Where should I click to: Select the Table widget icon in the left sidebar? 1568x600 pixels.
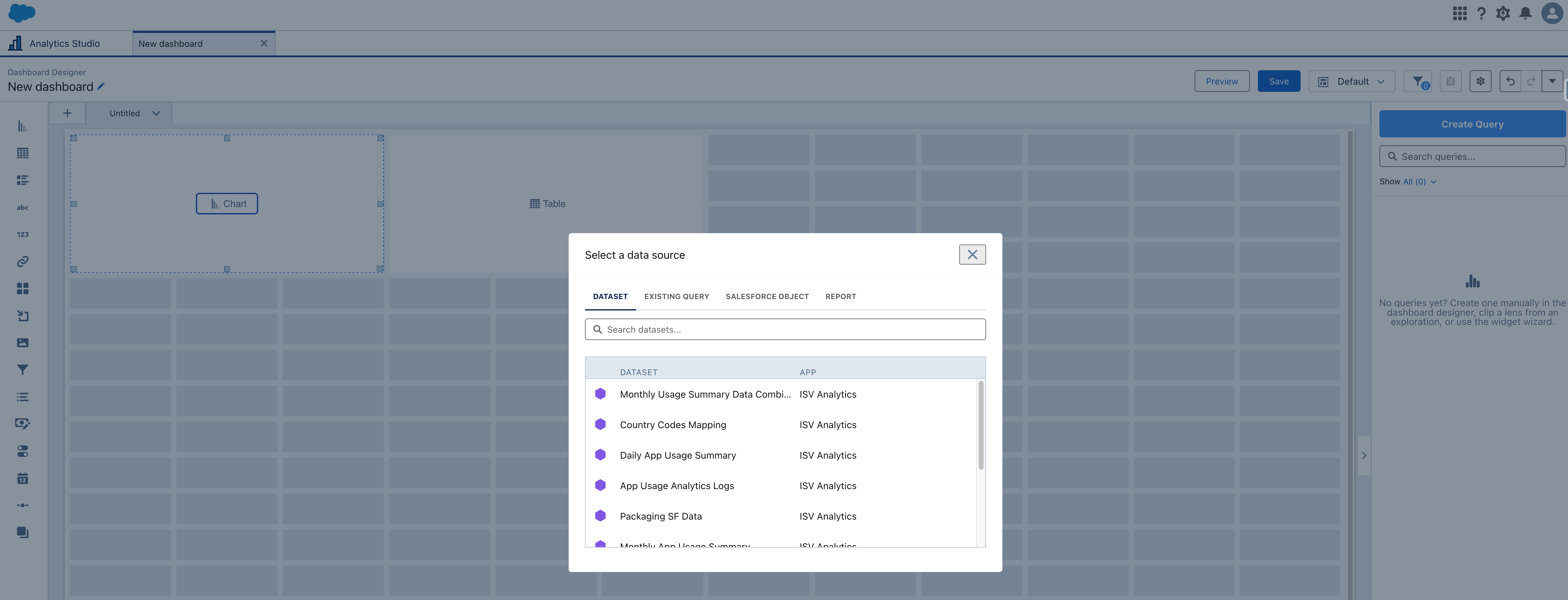[22, 153]
